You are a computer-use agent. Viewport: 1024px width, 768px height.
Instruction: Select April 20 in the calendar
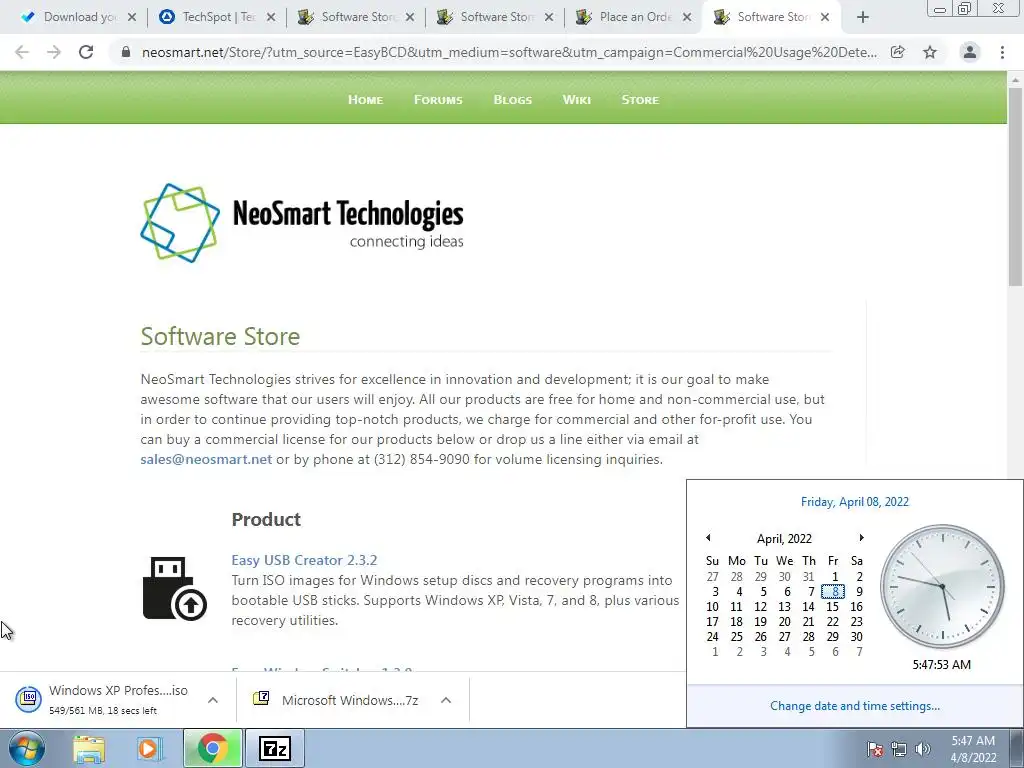tap(784, 622)
